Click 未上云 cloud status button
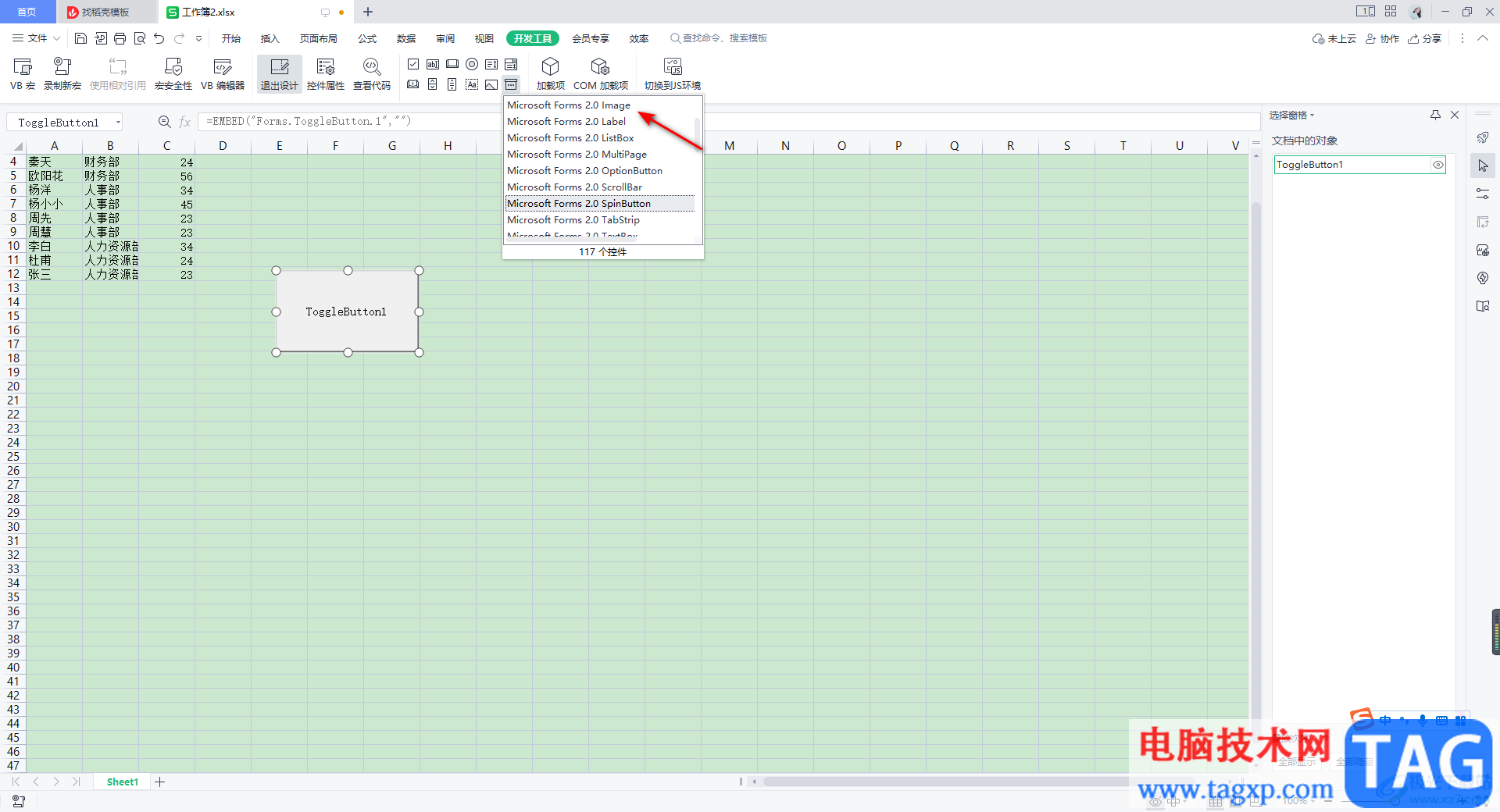The image size is (1500, 812). point(1334,38)
